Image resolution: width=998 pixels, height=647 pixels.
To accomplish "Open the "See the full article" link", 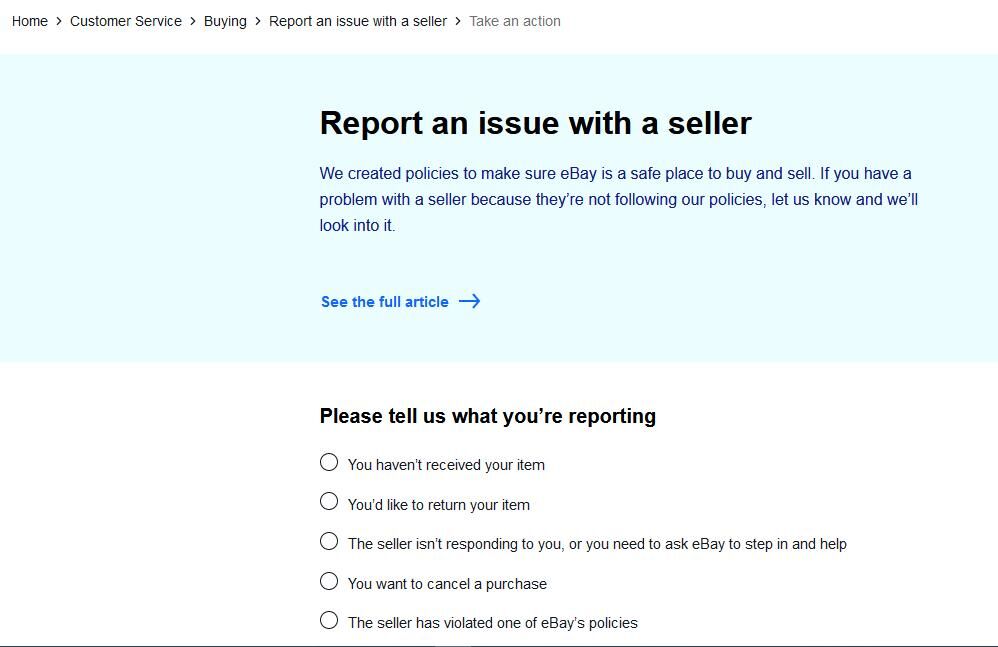I will [x=385, y=302].
